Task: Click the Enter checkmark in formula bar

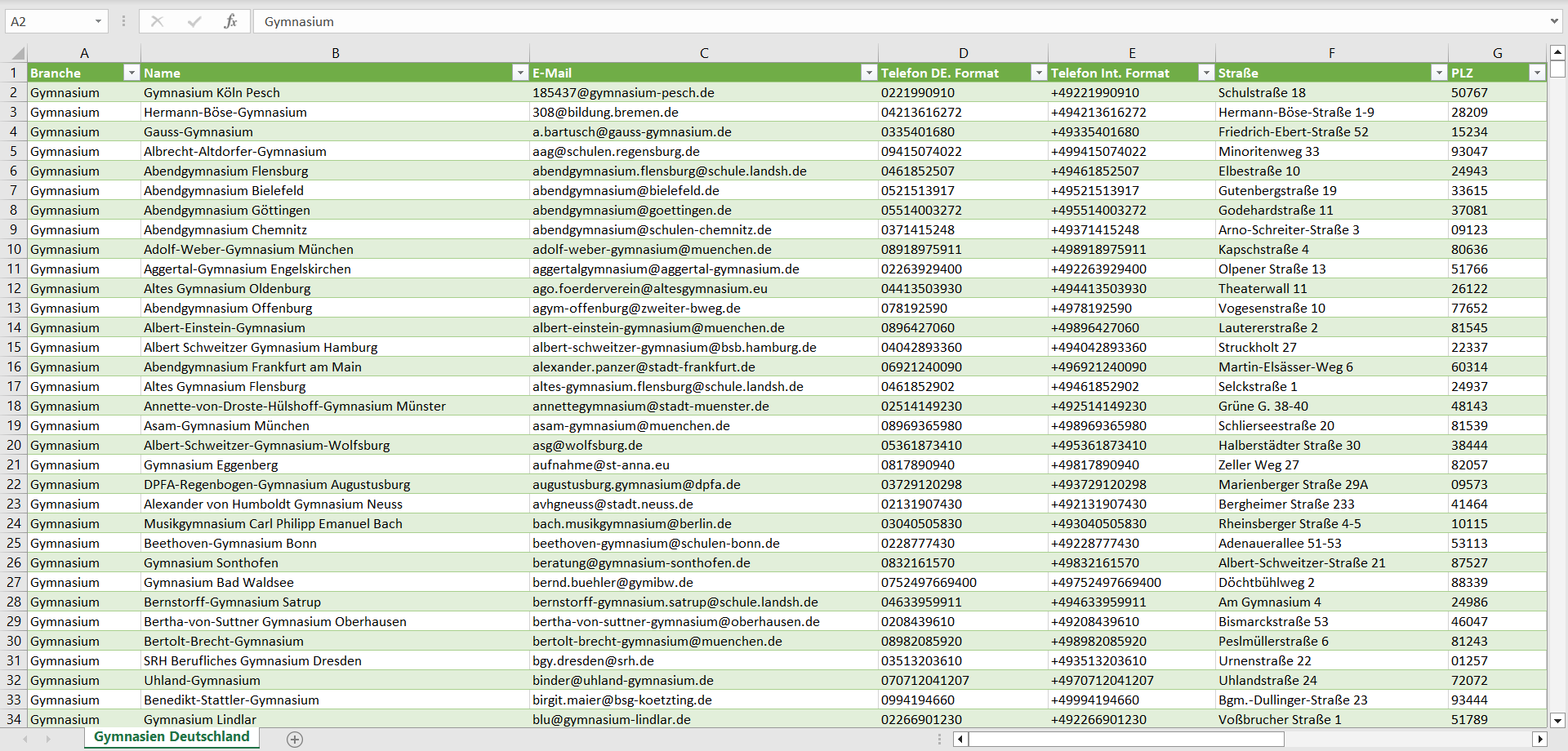Action: [x=194, y=21]
